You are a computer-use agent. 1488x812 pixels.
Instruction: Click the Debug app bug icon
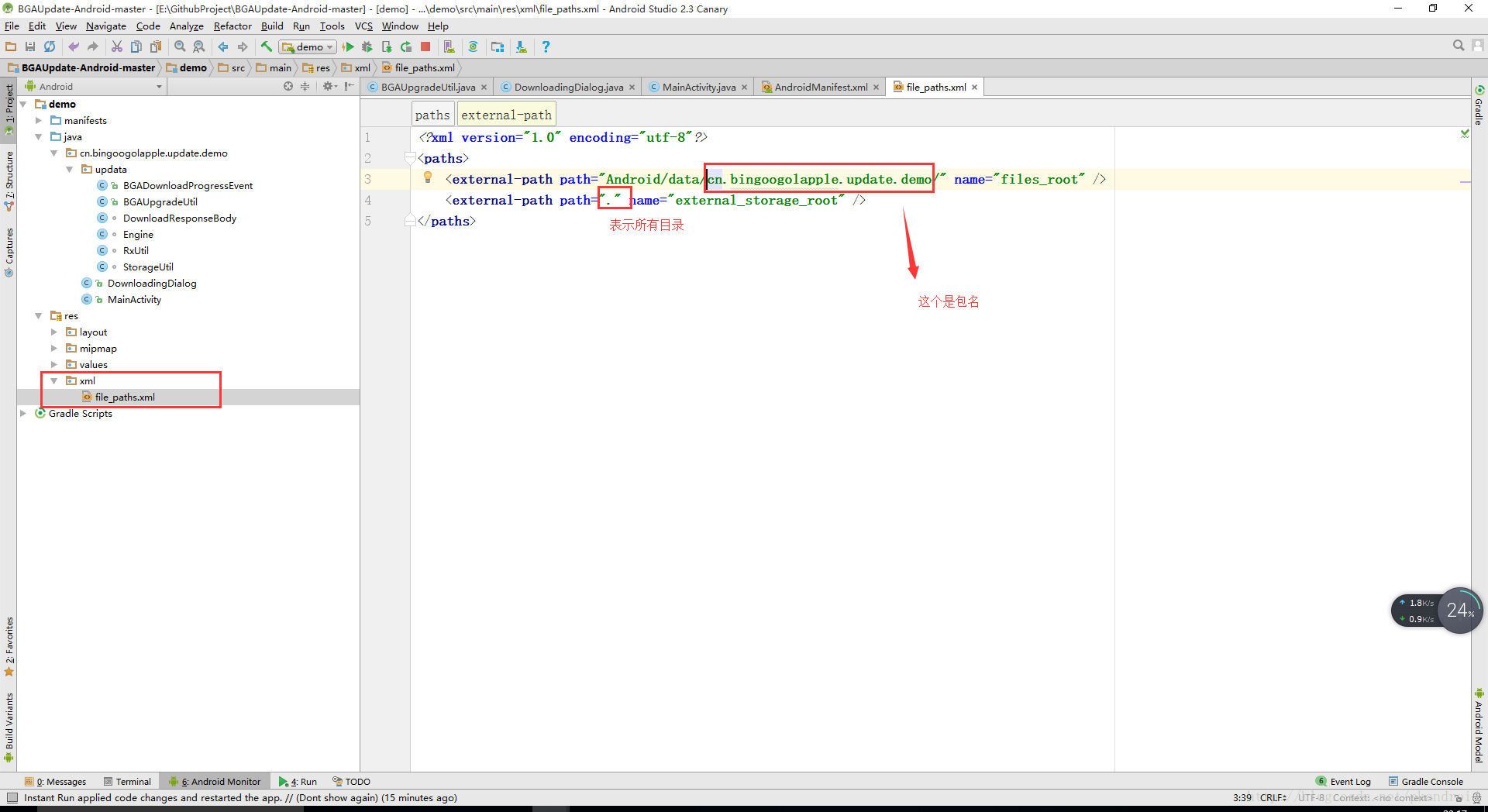click(367, 46)
